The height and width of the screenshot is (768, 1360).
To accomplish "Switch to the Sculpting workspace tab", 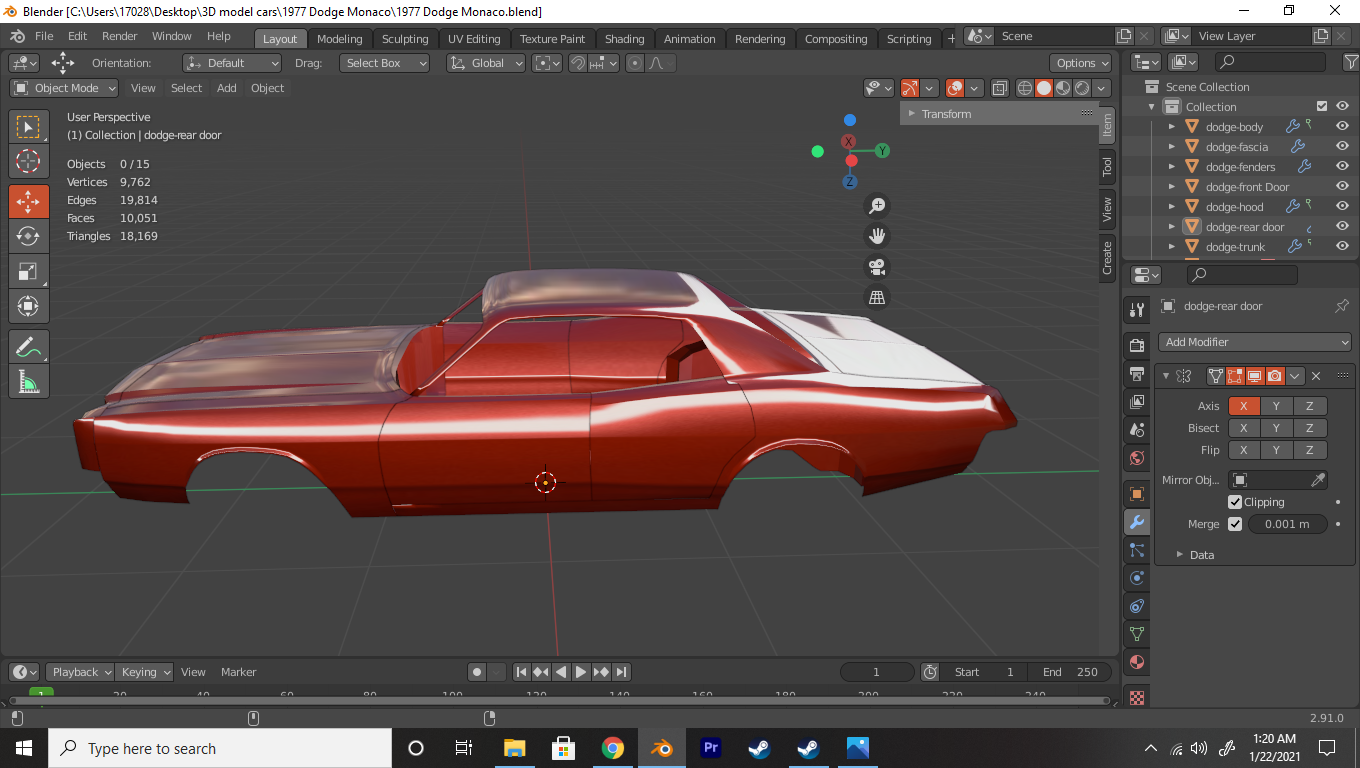I will [x=404, y=39].
